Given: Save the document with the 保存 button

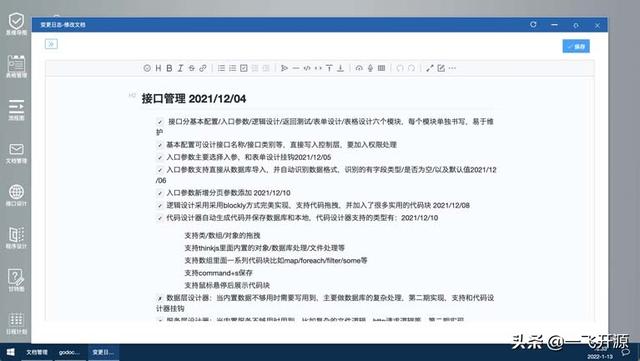Looking at the screenshot, I should pyautogui.click(x=576, y=47).
